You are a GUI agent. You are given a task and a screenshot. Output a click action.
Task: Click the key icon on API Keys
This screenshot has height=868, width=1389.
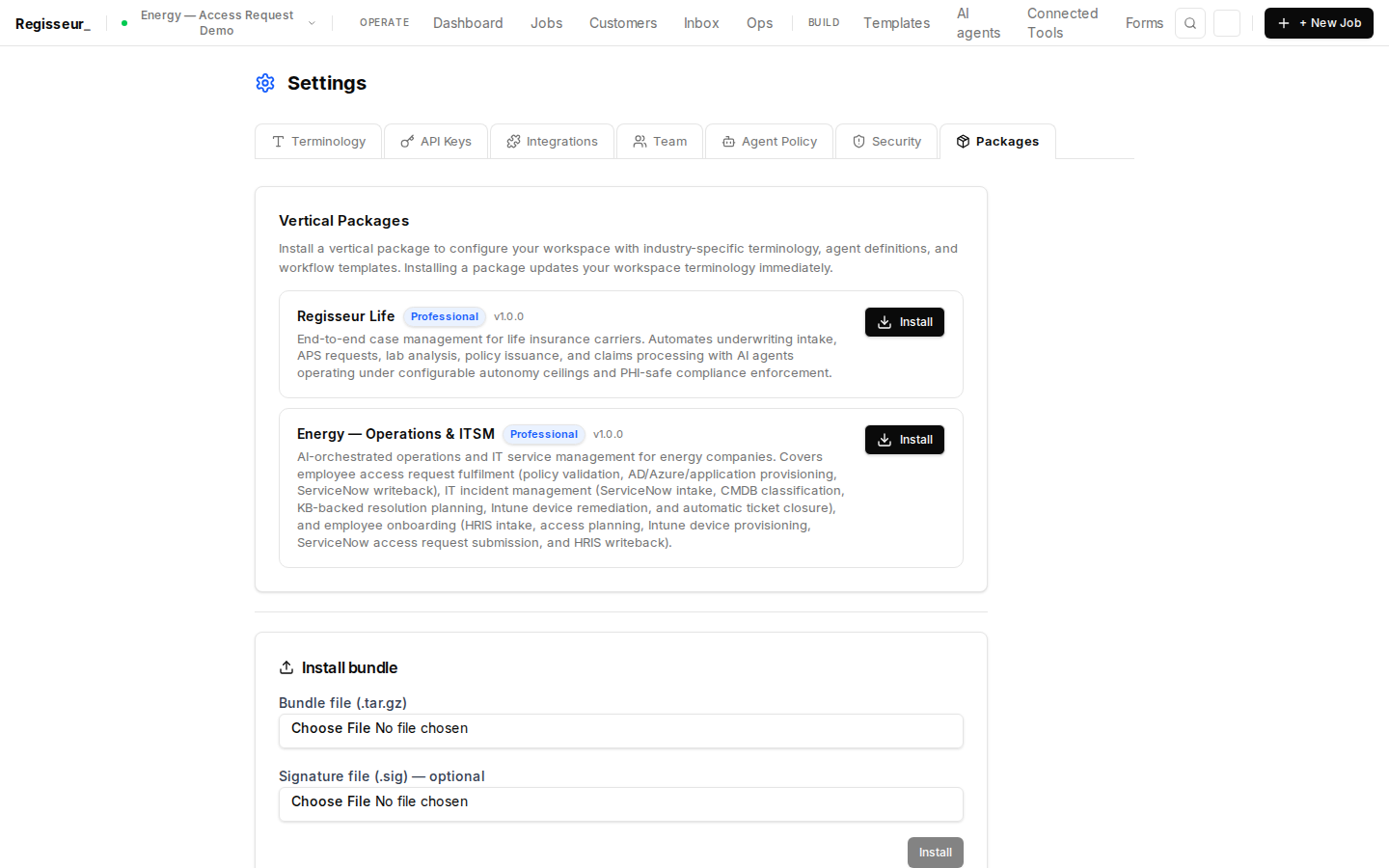click(407, 142)
